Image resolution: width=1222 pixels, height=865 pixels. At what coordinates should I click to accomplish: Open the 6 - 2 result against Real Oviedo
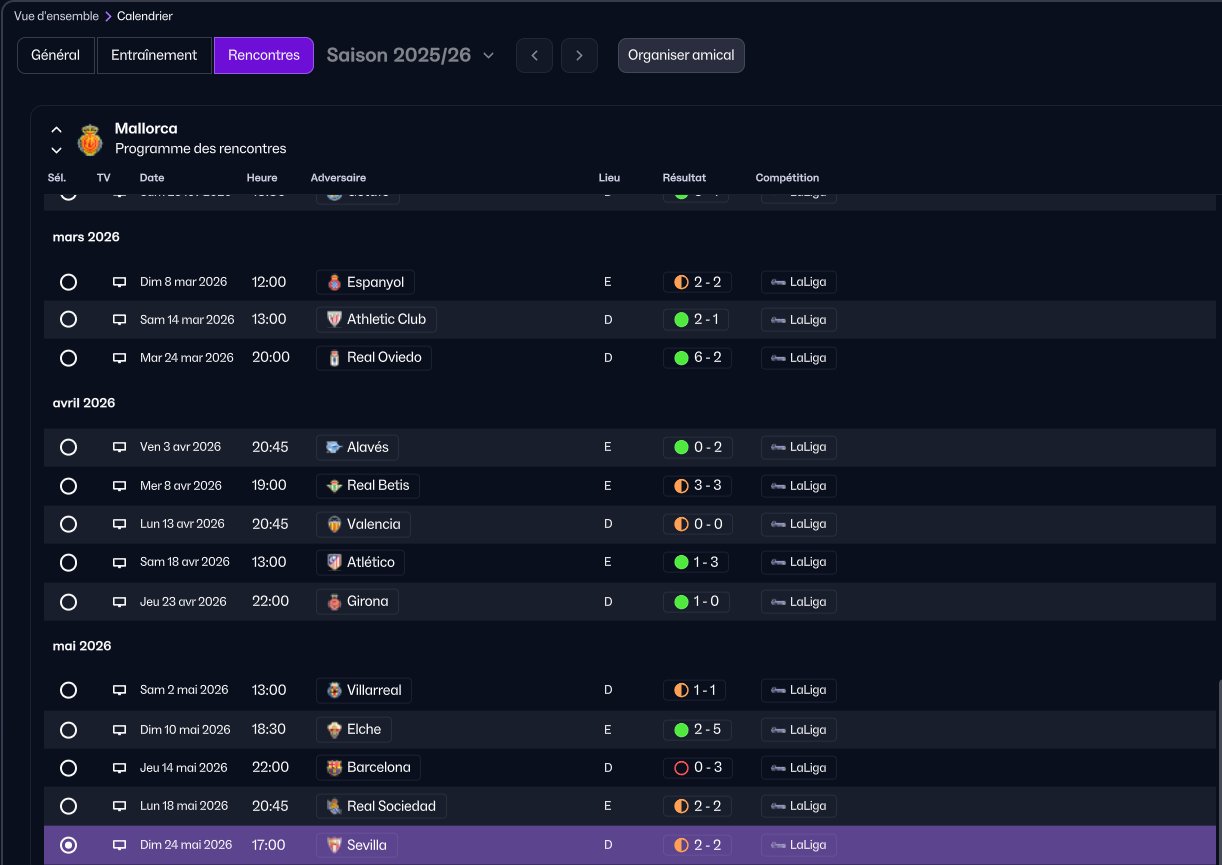point(697,357)
